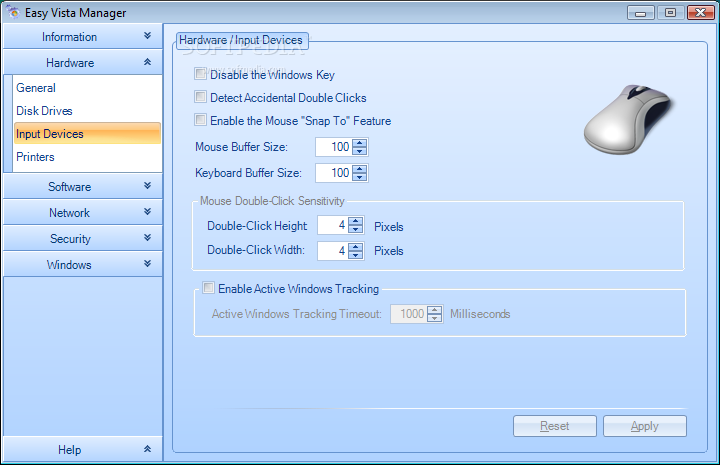The width and height of the screenshot is (720, 465).
Task: Click the Hardware header label
Action: tap(70, 63)
